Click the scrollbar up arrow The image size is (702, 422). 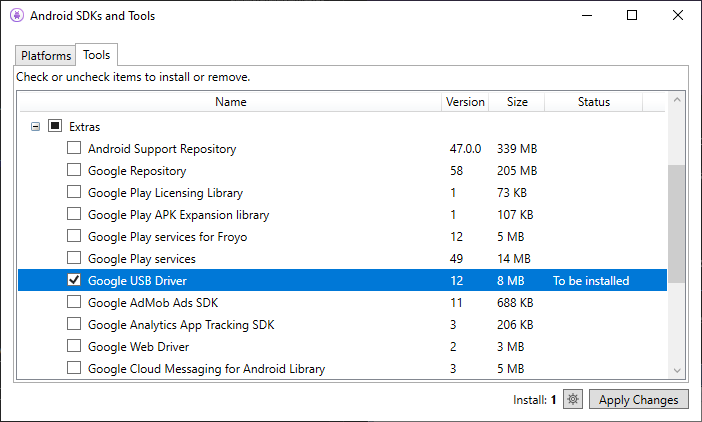pyautogui.click(x=678, y=102)
